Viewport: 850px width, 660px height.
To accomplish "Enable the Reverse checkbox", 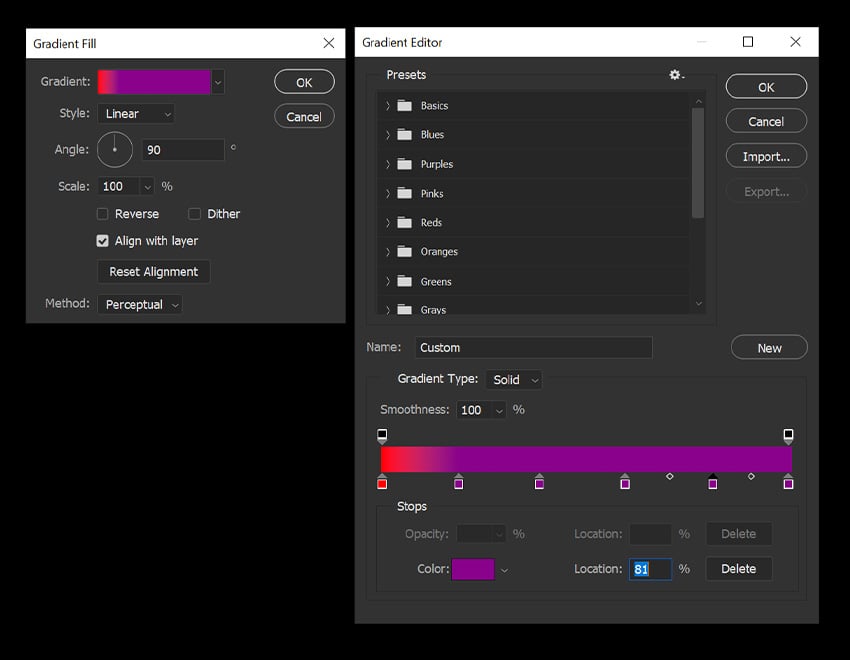I will coord(102,214).
